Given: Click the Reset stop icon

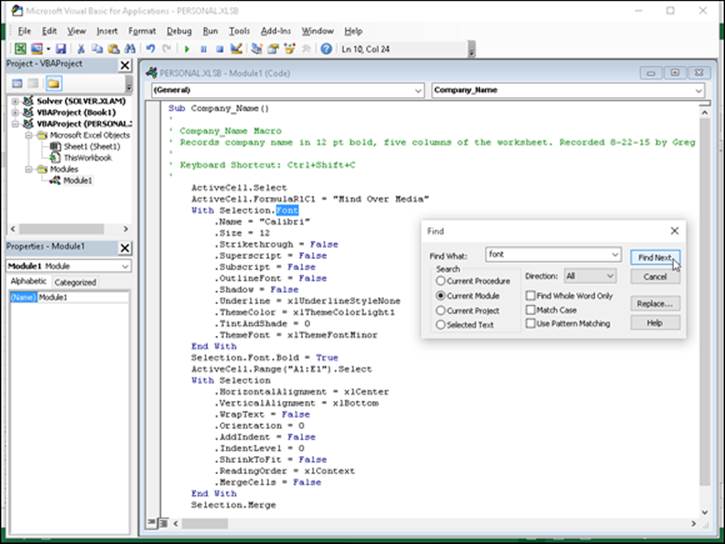Looking at the screenshot, I should pyautogui.click(x=220, y=49).
